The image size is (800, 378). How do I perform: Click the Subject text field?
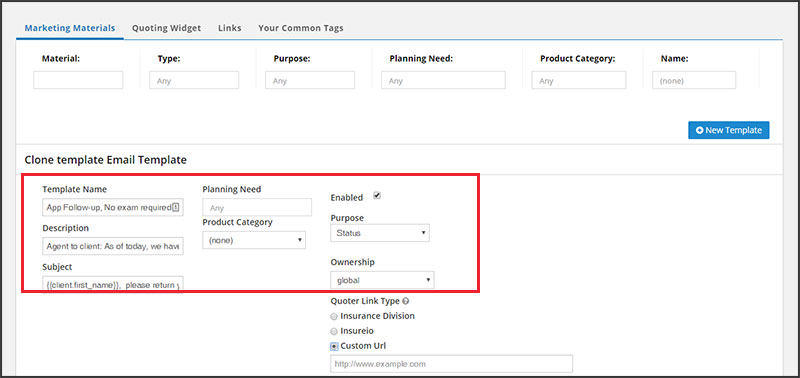[112, 285]
